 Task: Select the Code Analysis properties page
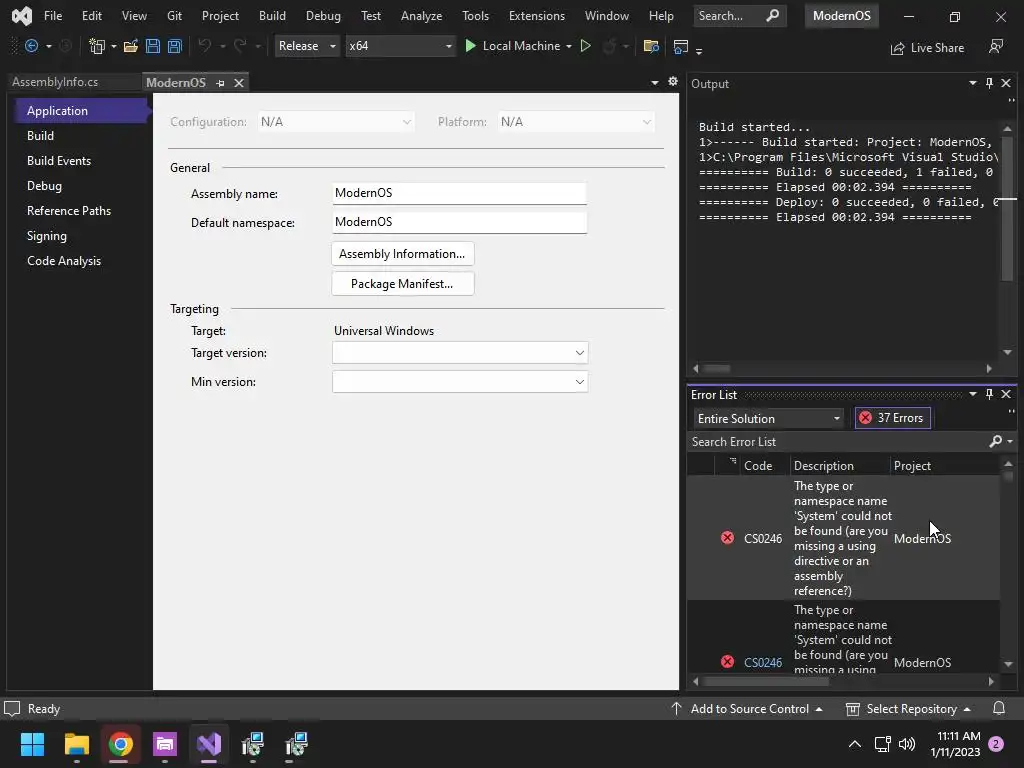[64, 261]
